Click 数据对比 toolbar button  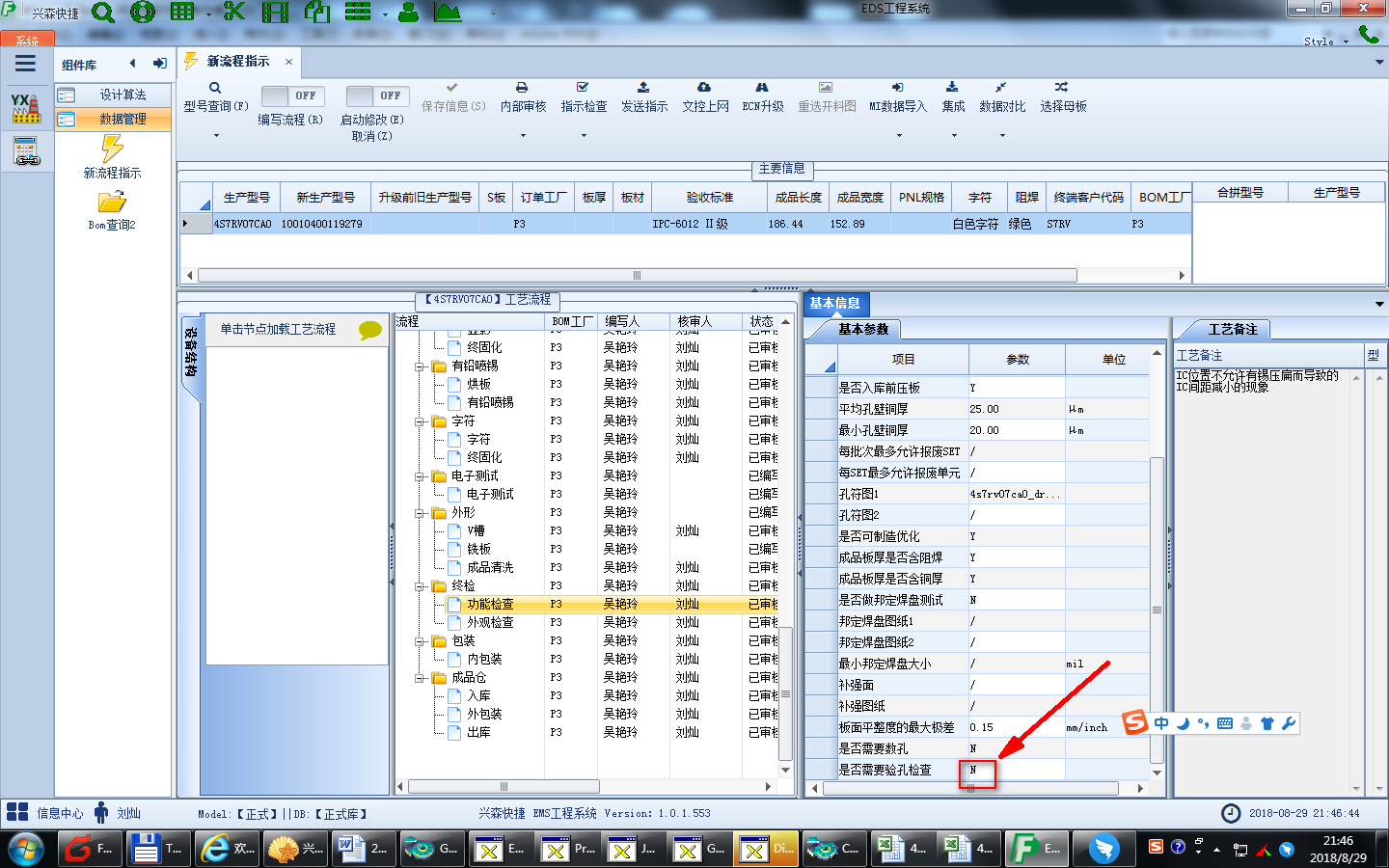(x=1002, y=97)
